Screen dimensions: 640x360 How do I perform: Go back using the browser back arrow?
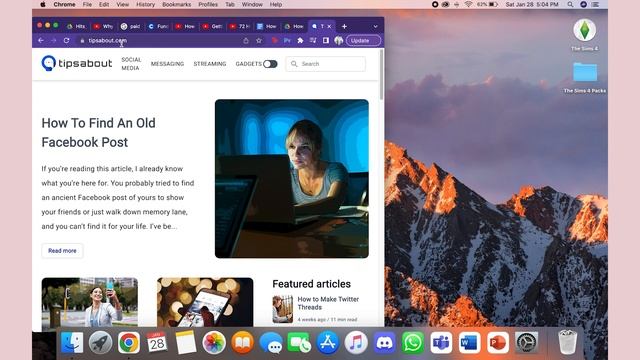(x=41, y=40)
